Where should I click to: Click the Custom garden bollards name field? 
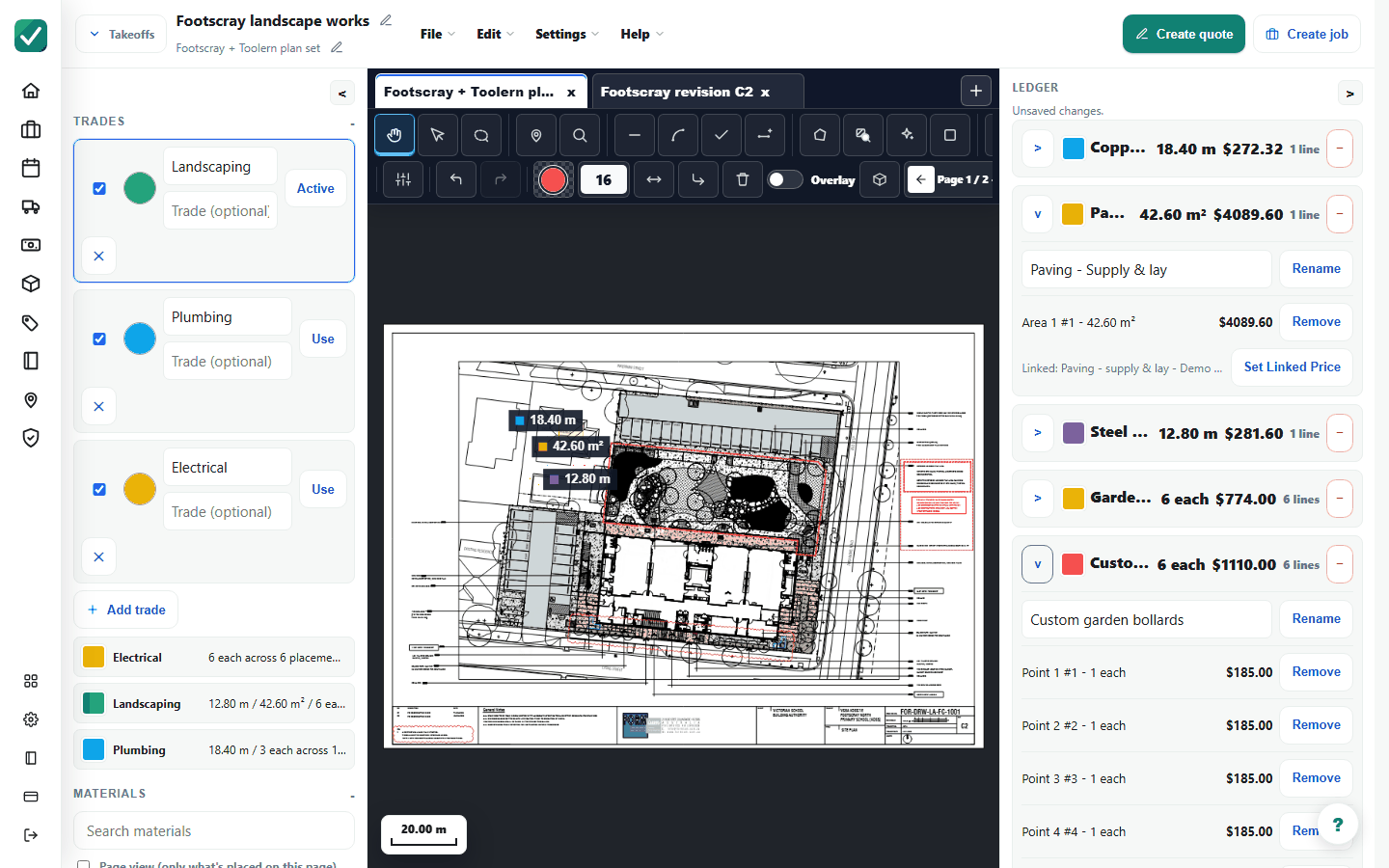pyautogui.click(x=1147, y=619)
